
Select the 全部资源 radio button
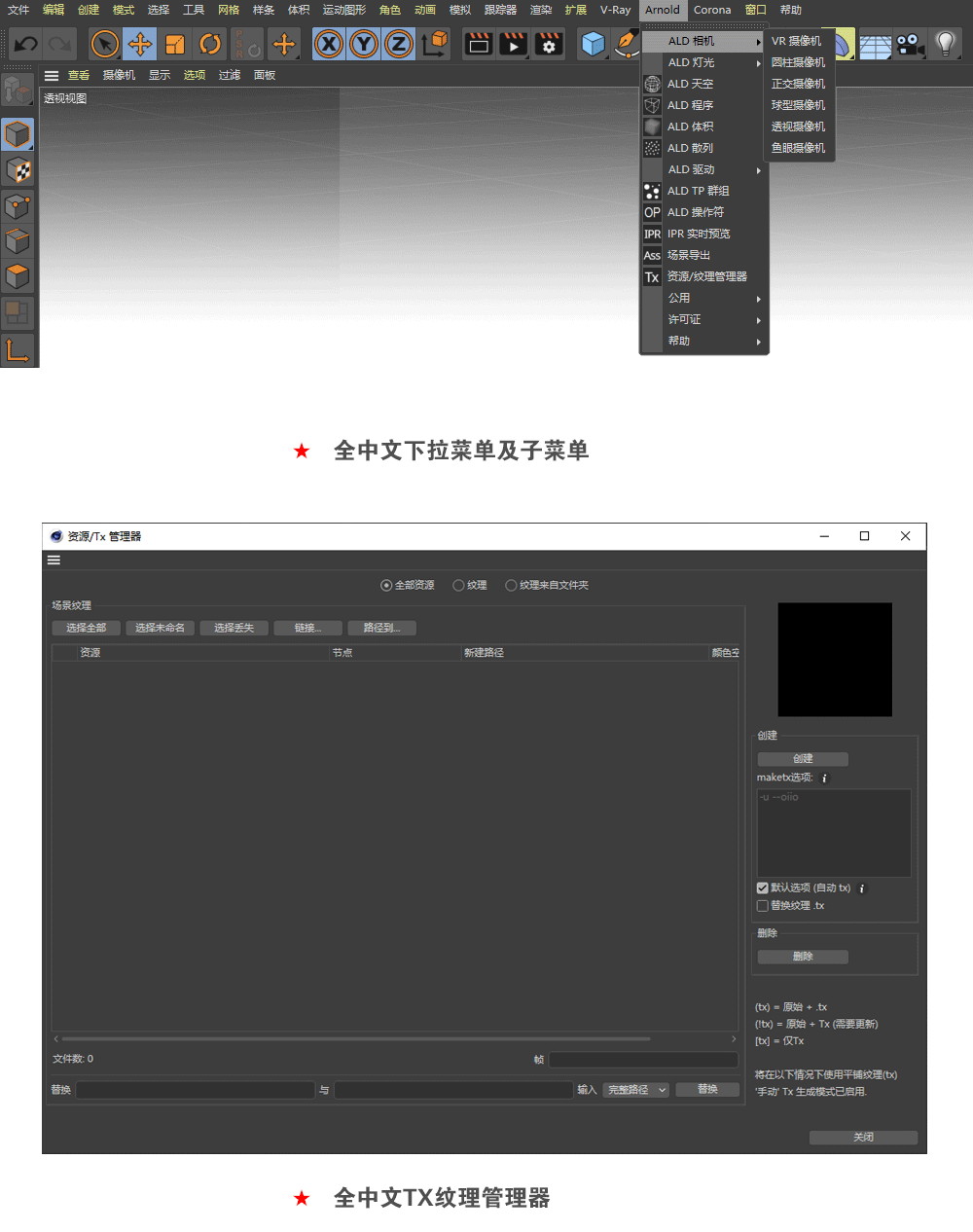386,585
